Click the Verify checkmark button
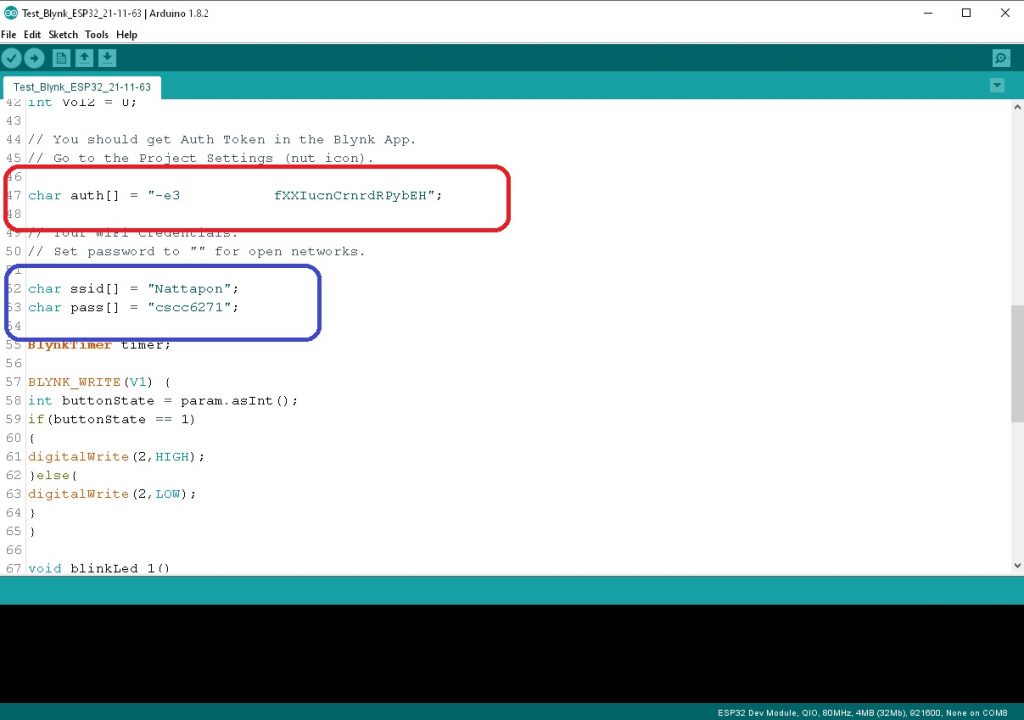The height and width of the screenshot is (720, 1024). coord(11,58)
